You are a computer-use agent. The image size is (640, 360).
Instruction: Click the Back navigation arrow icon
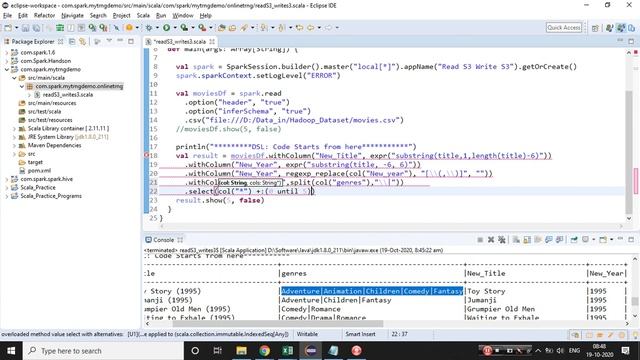coord(311,28)
